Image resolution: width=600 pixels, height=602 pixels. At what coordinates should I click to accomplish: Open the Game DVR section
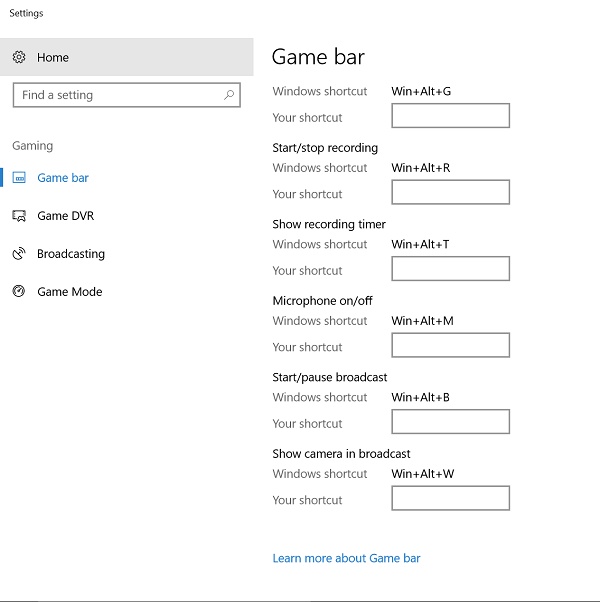coord(127,216)
